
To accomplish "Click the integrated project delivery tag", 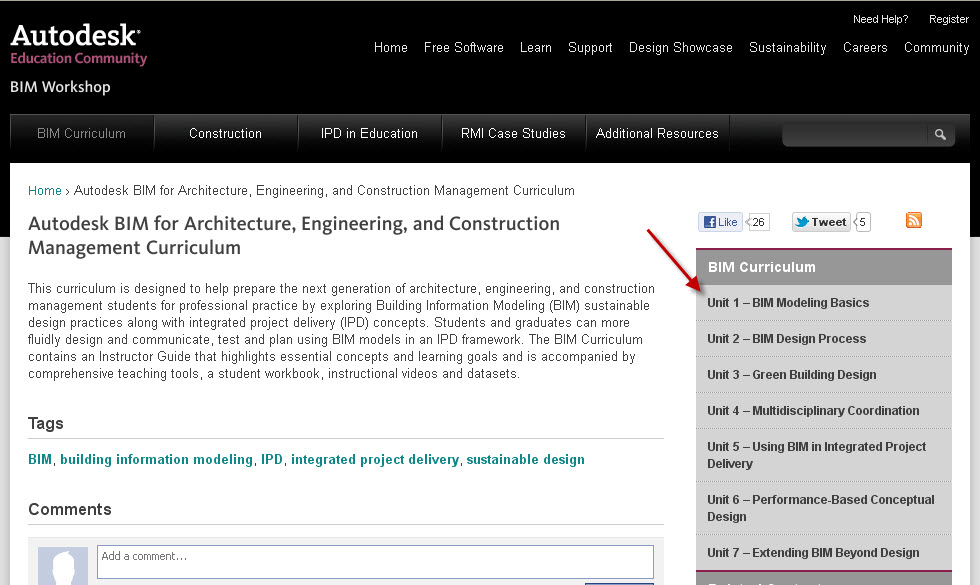I will [x=375, y=459].
